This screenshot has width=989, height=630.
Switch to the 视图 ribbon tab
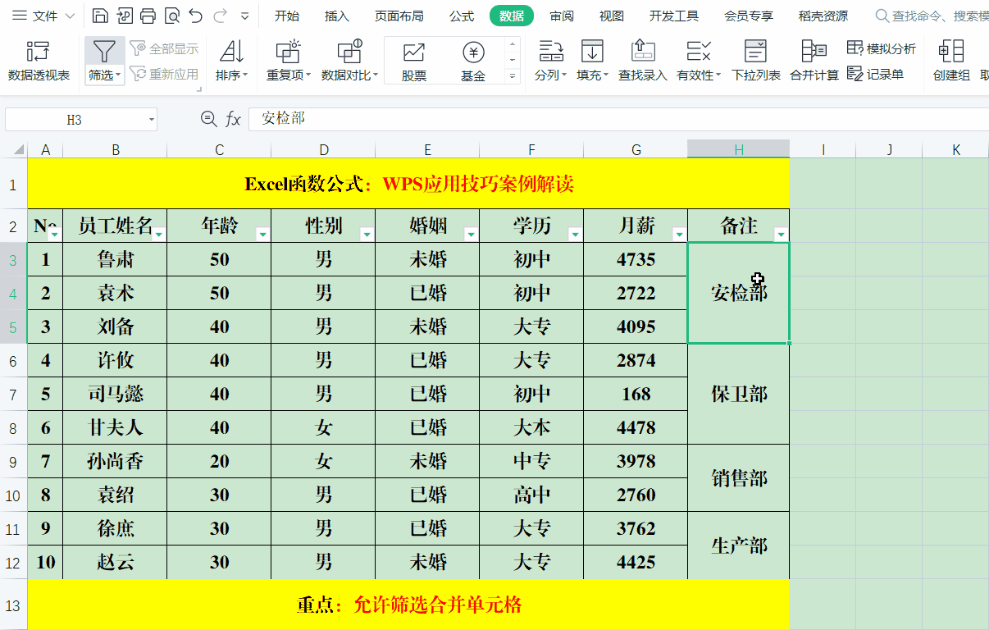click(x=611, y=16)
